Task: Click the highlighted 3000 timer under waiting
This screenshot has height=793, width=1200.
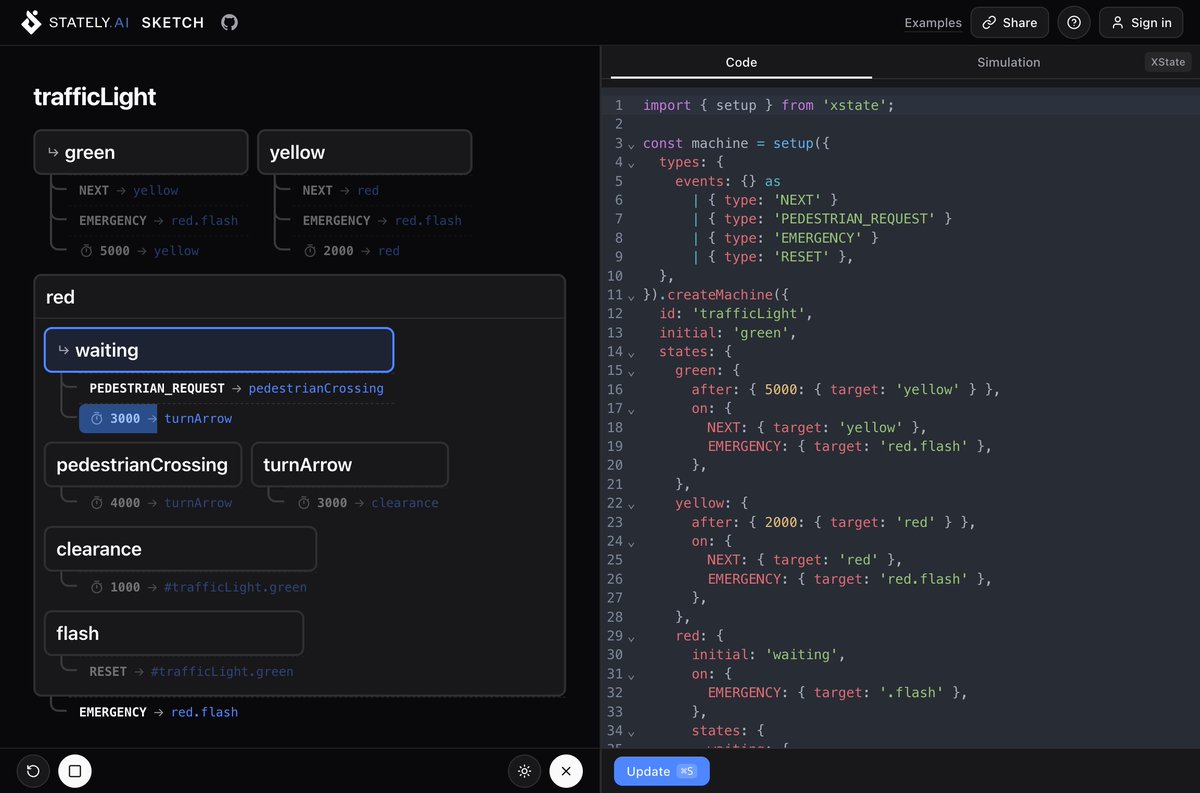Action: tap(118, 418)
